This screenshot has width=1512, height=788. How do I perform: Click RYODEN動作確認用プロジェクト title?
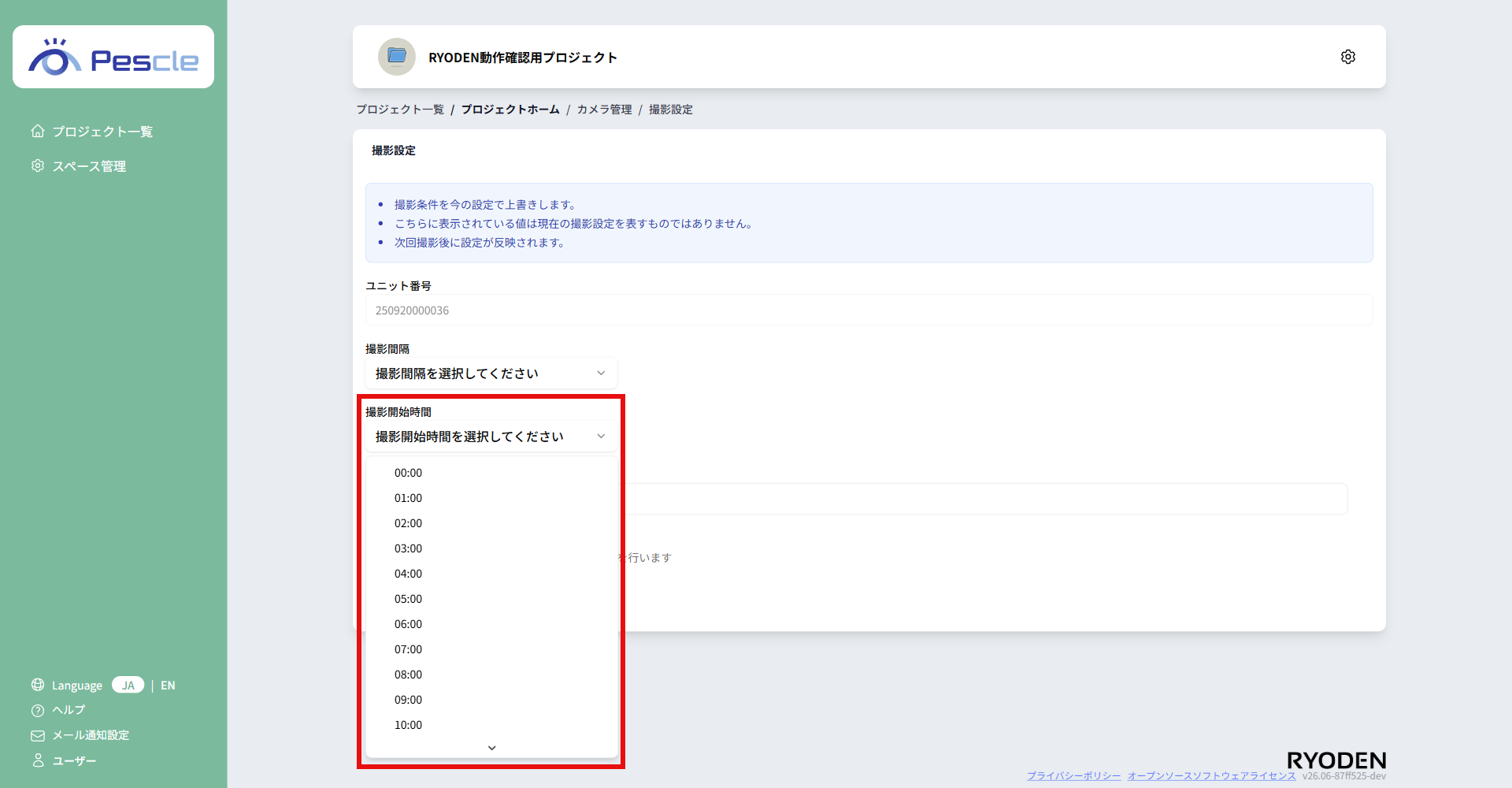(523, 58)
